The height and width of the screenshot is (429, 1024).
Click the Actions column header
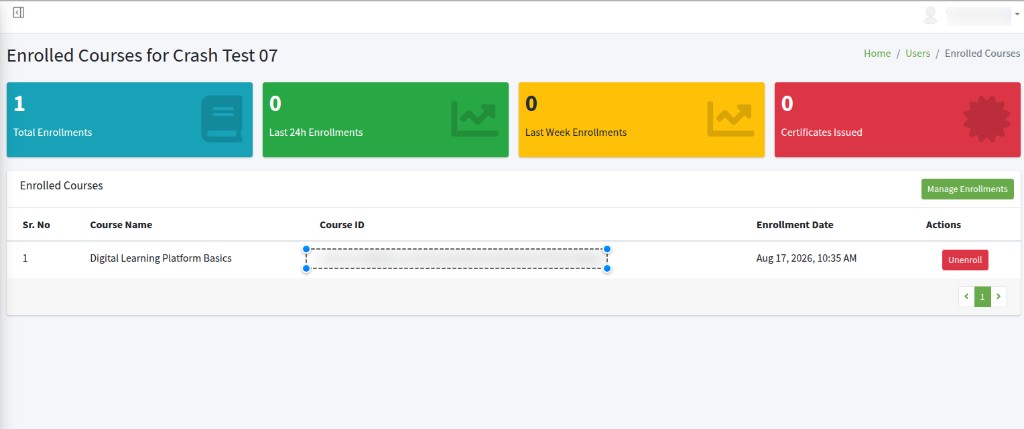click(943, 225)
